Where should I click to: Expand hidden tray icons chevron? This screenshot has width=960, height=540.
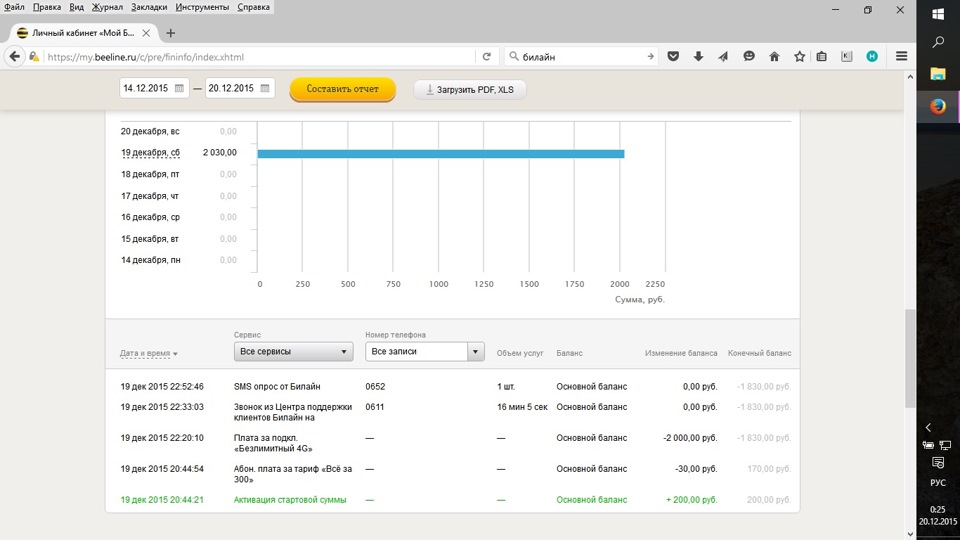[928, 427]
